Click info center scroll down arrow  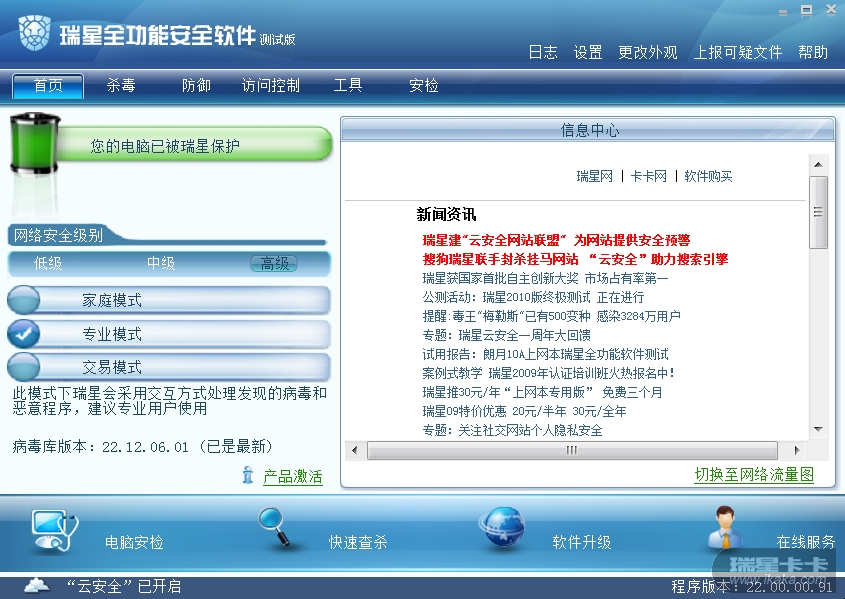pyautogui.click(x=818, y=429)
